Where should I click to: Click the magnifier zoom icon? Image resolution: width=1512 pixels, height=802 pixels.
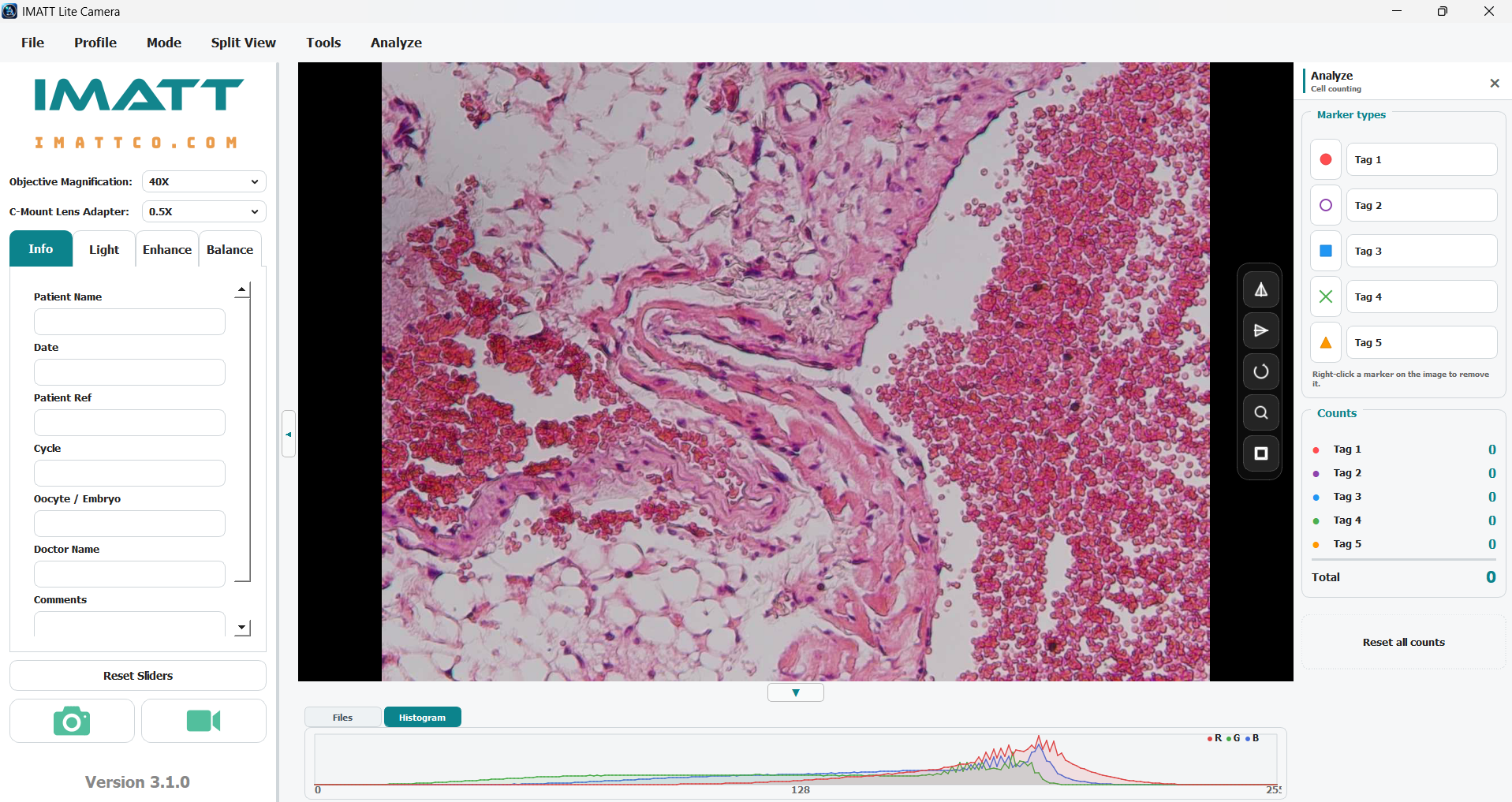1260,412
